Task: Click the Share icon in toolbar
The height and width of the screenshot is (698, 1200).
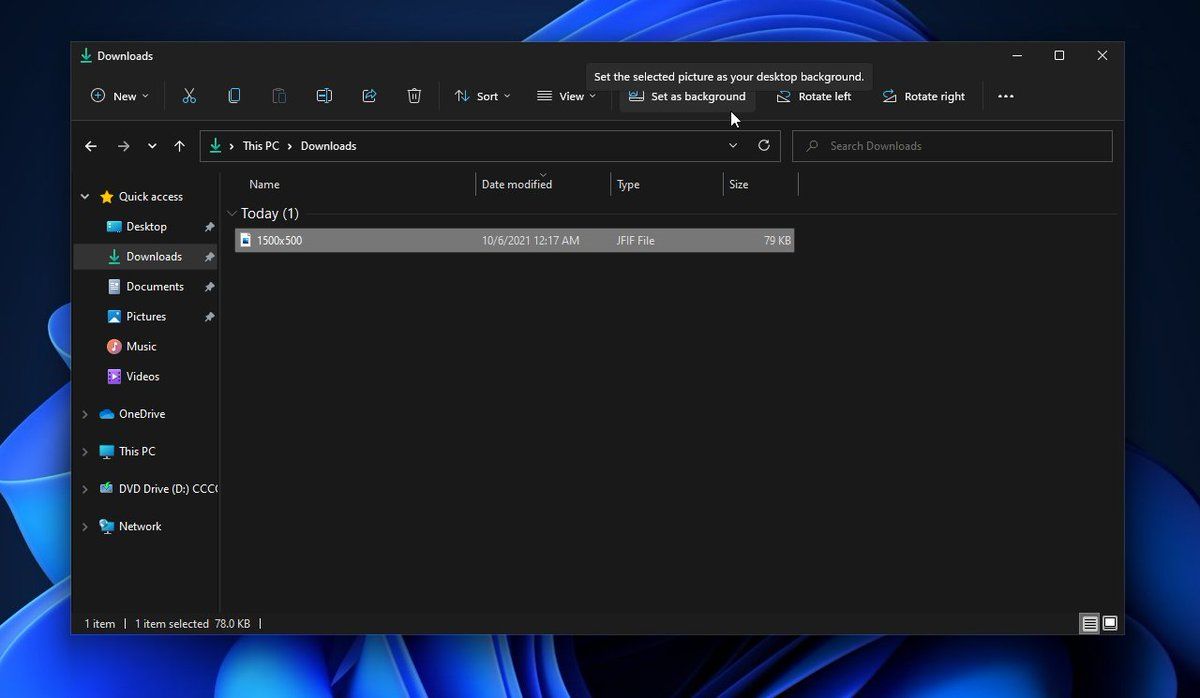Action: tap(369, 96)
